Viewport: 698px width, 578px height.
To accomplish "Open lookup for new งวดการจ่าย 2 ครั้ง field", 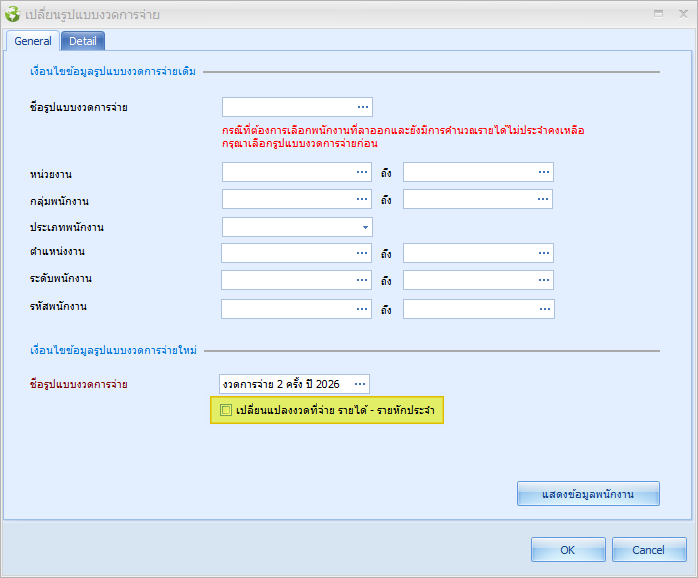I will point(360,384).
